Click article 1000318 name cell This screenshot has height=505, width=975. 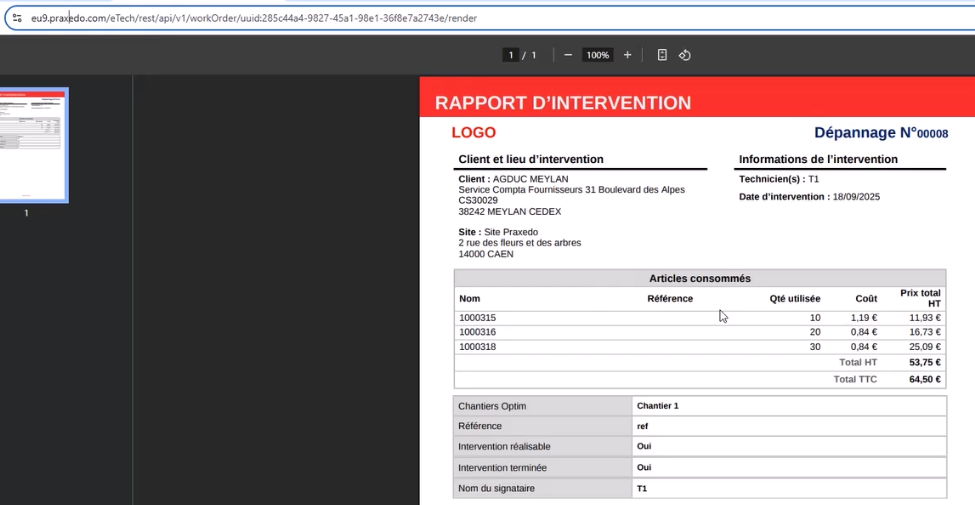click(478, 347)
